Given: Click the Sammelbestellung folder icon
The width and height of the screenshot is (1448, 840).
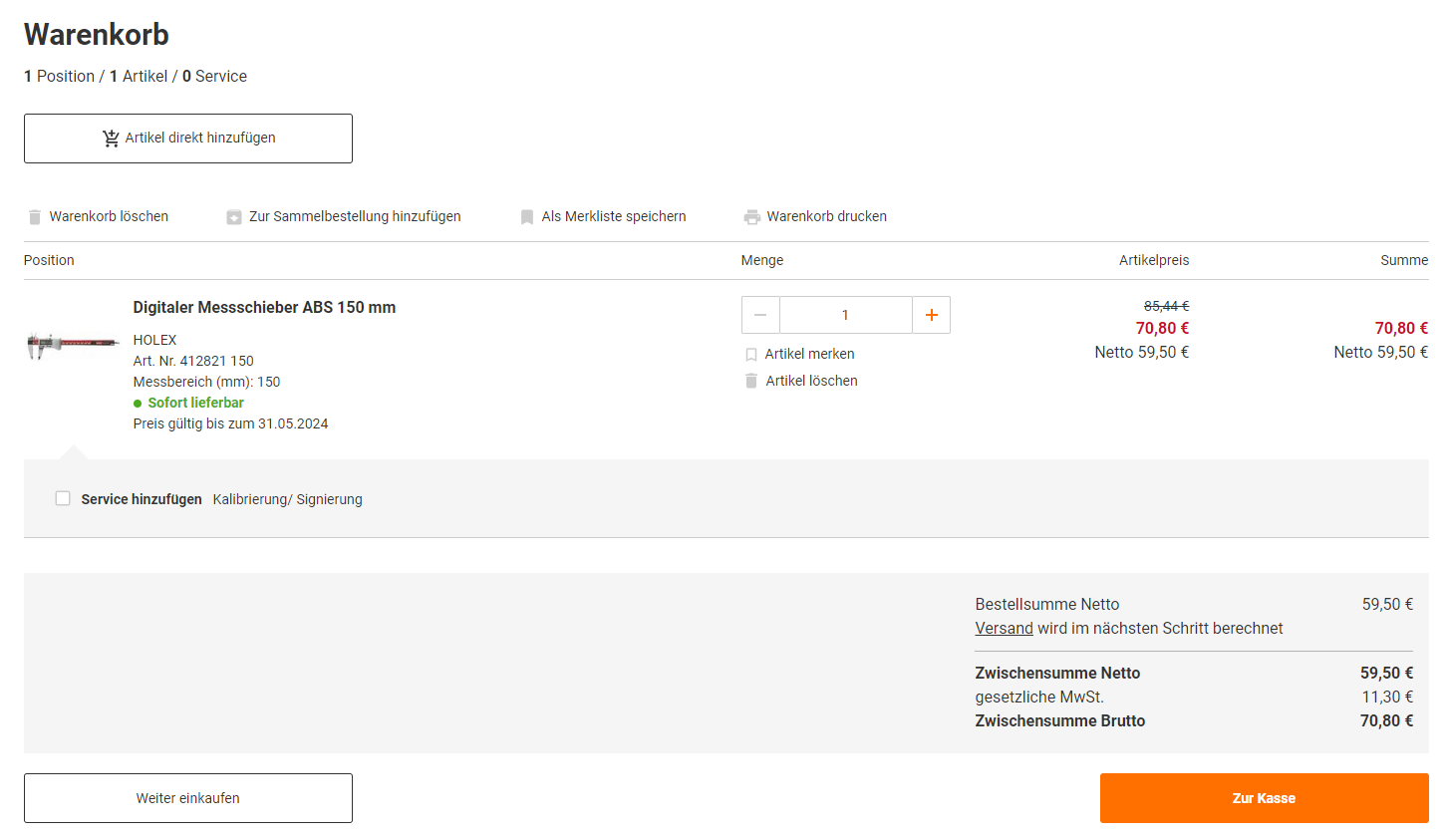Looking at the screenshot, I should click(x=234, y=217).
